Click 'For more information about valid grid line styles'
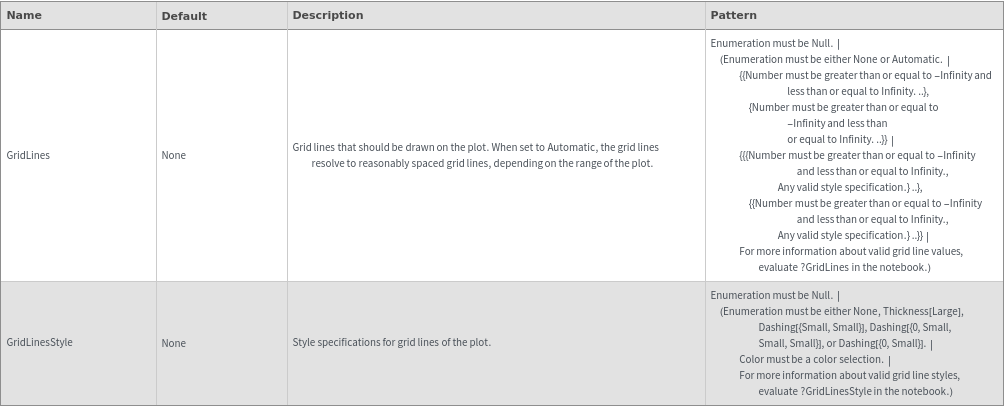The image size is (1004, 408). tap(849, 375)
